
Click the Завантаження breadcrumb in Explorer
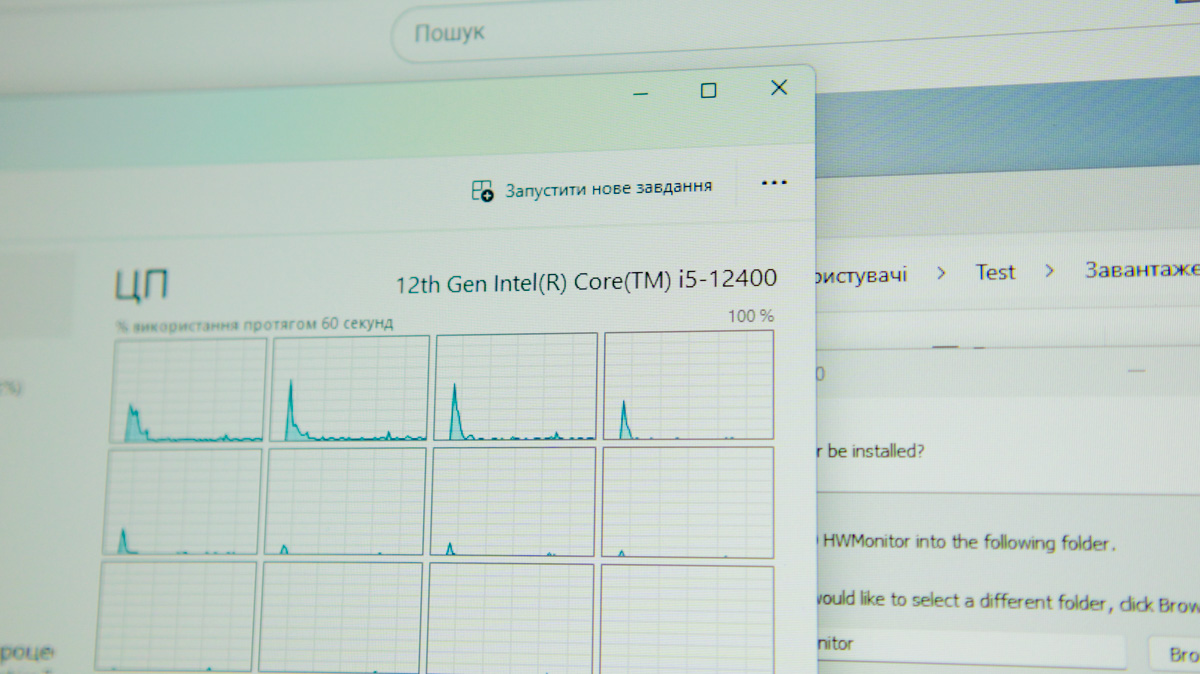coord(1142,270)
